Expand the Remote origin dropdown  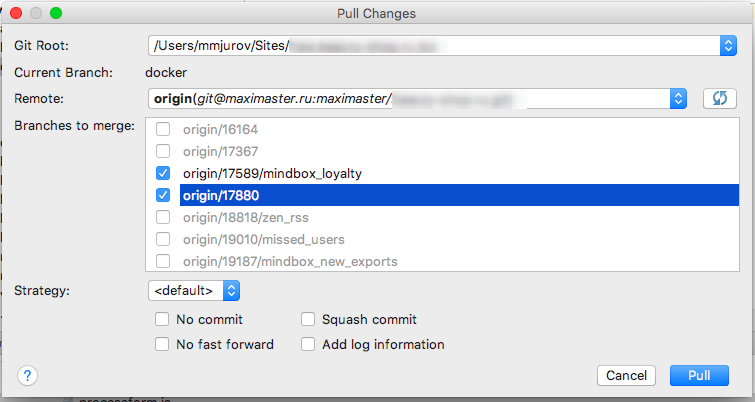point(679,98)
